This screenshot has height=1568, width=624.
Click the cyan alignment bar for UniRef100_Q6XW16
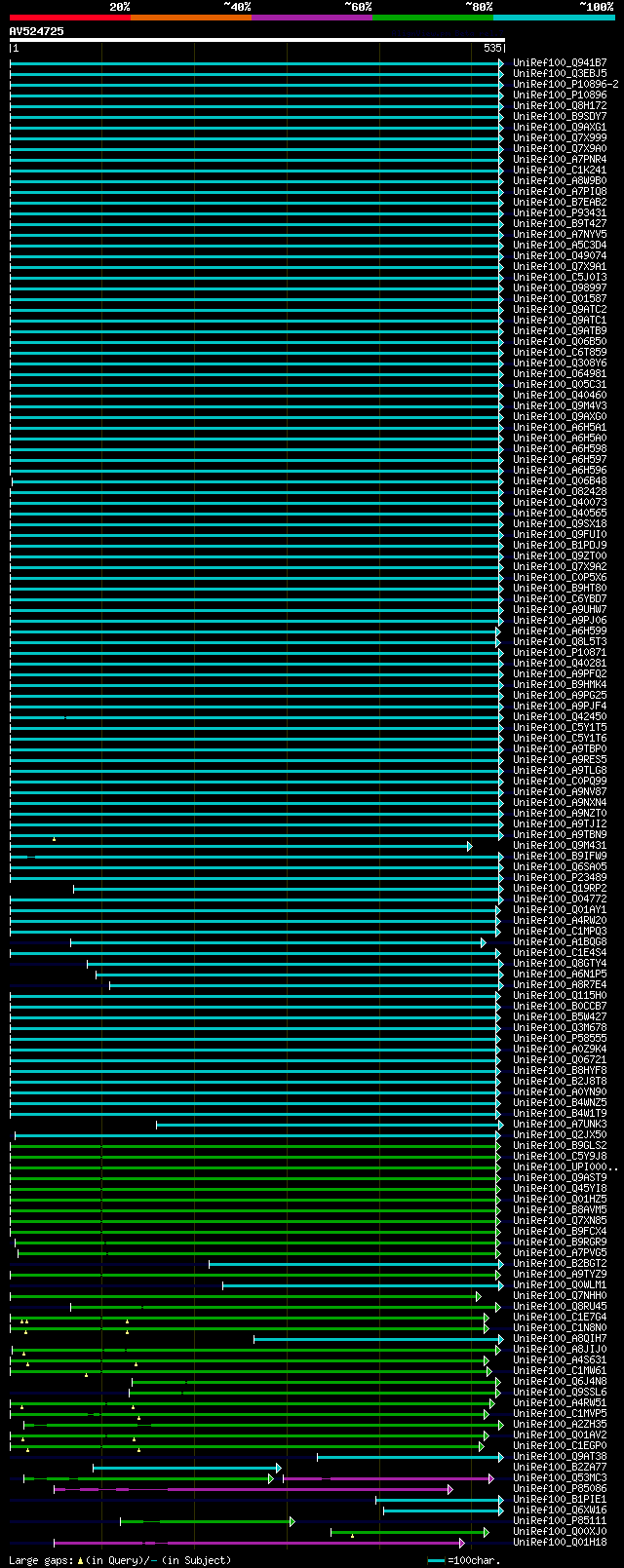(443, 1511)
